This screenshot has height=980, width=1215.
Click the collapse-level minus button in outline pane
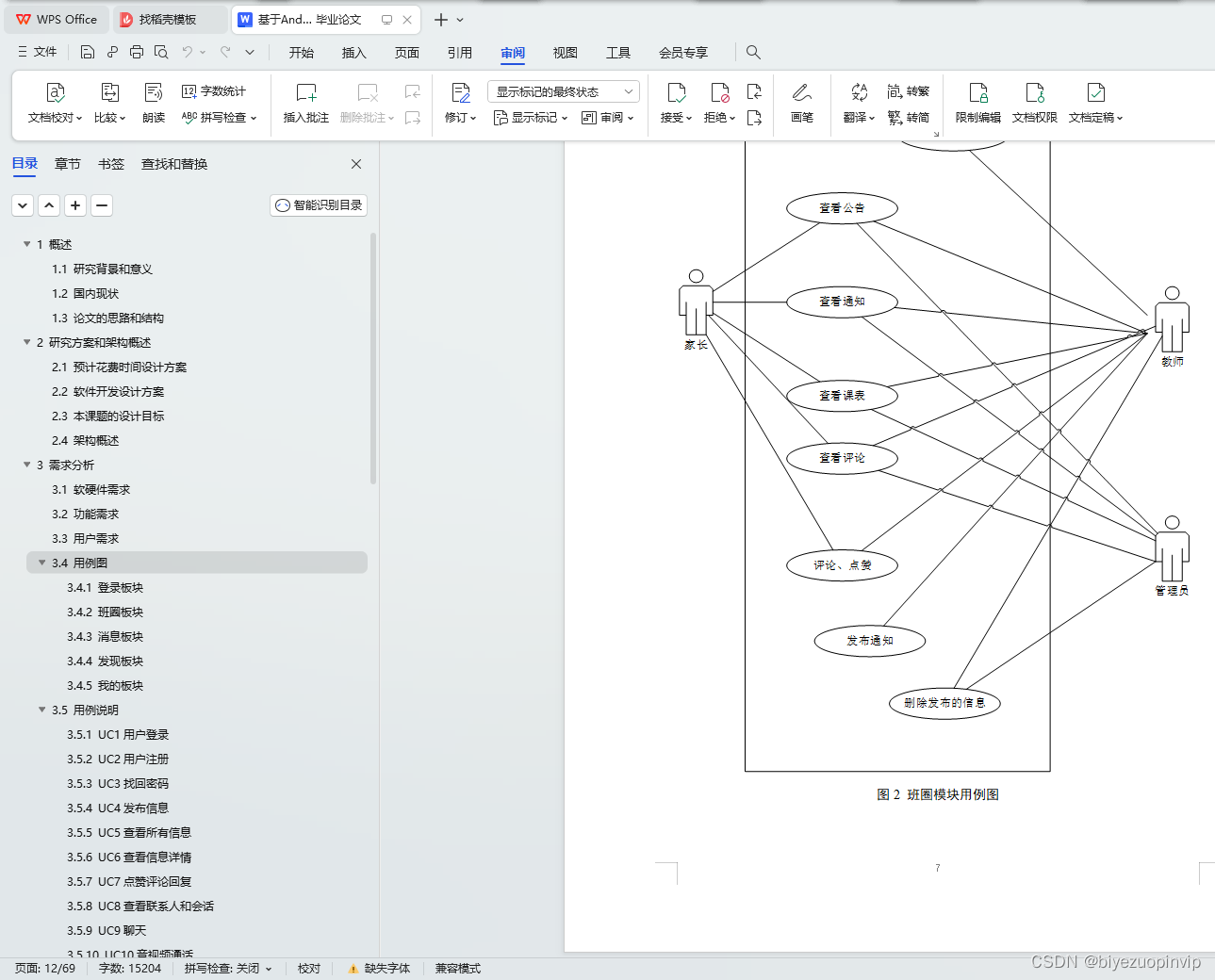coord(102,204)
